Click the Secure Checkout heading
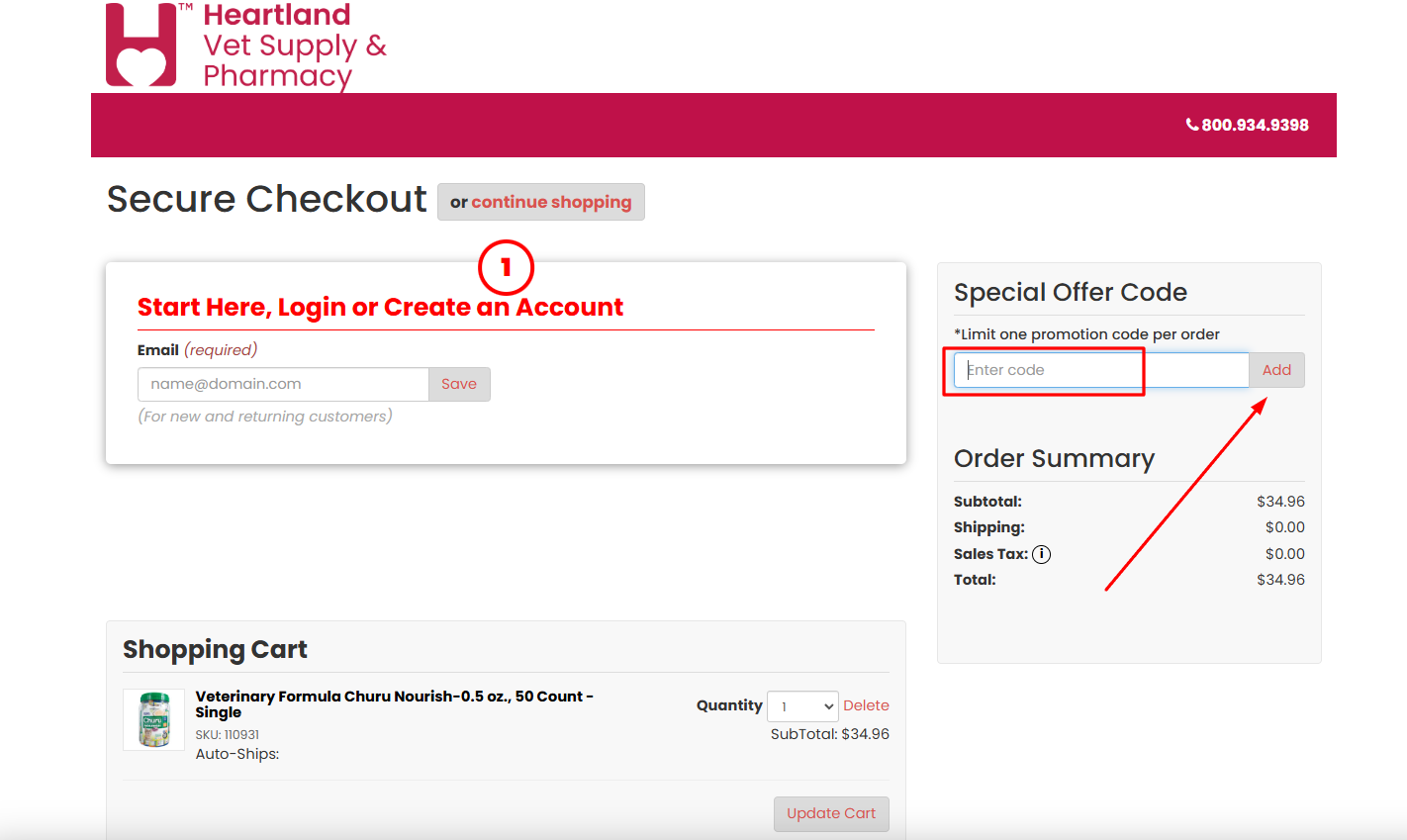This screenshot has height=840, width=1407. tap(265, 199)
